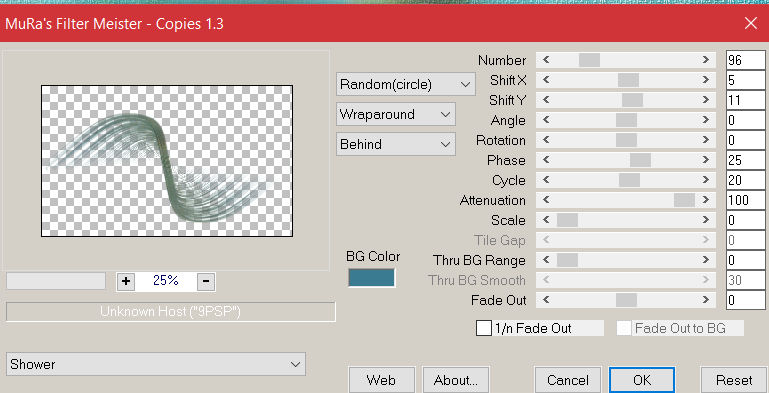769x393 pixels.
Task: Reset the filter settings
Action: 734,380
